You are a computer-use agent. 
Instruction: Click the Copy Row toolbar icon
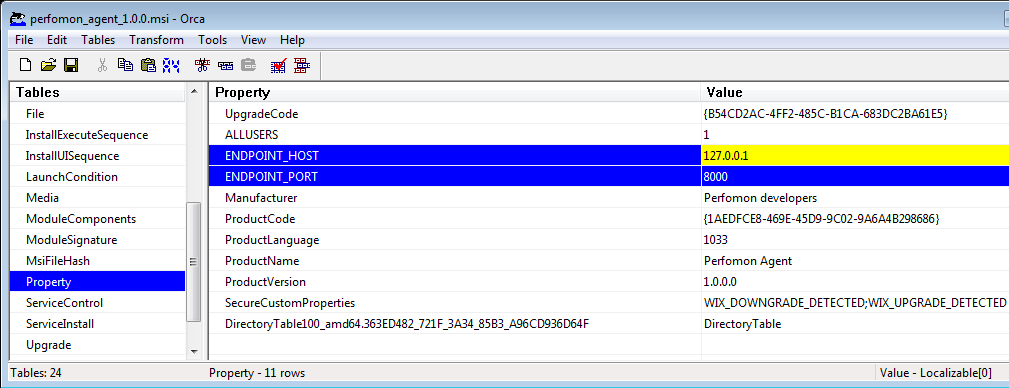point(225,65)
